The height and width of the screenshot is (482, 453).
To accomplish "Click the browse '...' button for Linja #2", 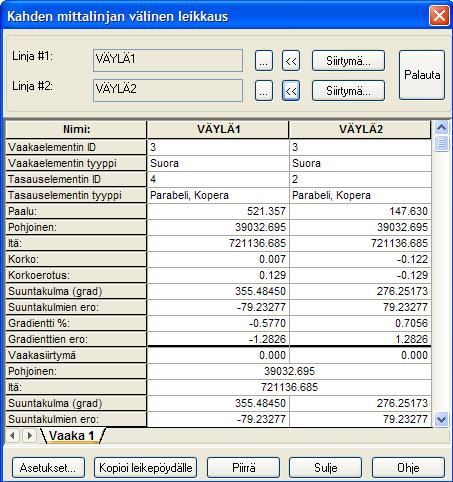I will [264, 91].
